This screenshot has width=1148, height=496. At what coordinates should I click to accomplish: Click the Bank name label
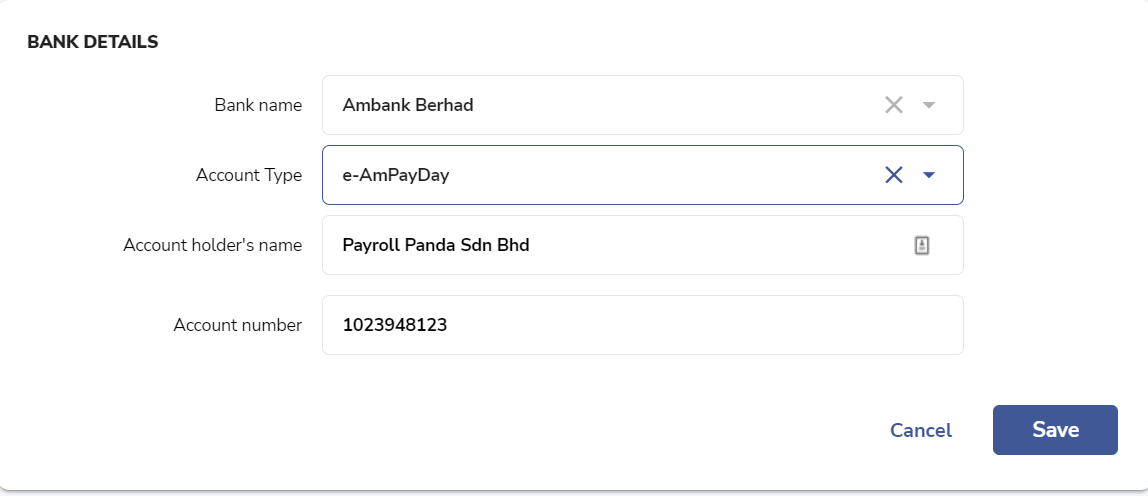point(258,105)
